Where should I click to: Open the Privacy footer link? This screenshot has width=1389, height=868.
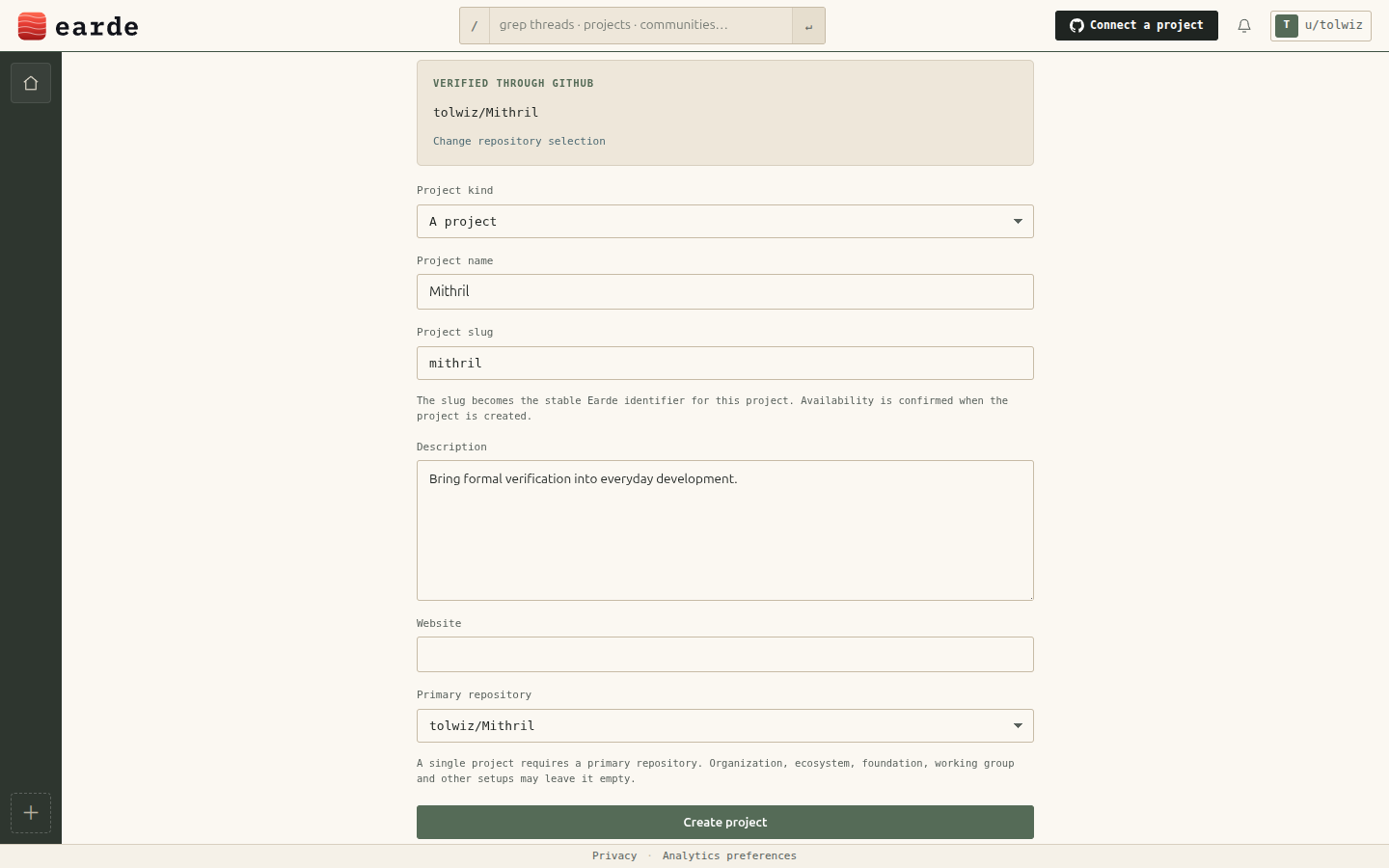(x=614, y=855)
